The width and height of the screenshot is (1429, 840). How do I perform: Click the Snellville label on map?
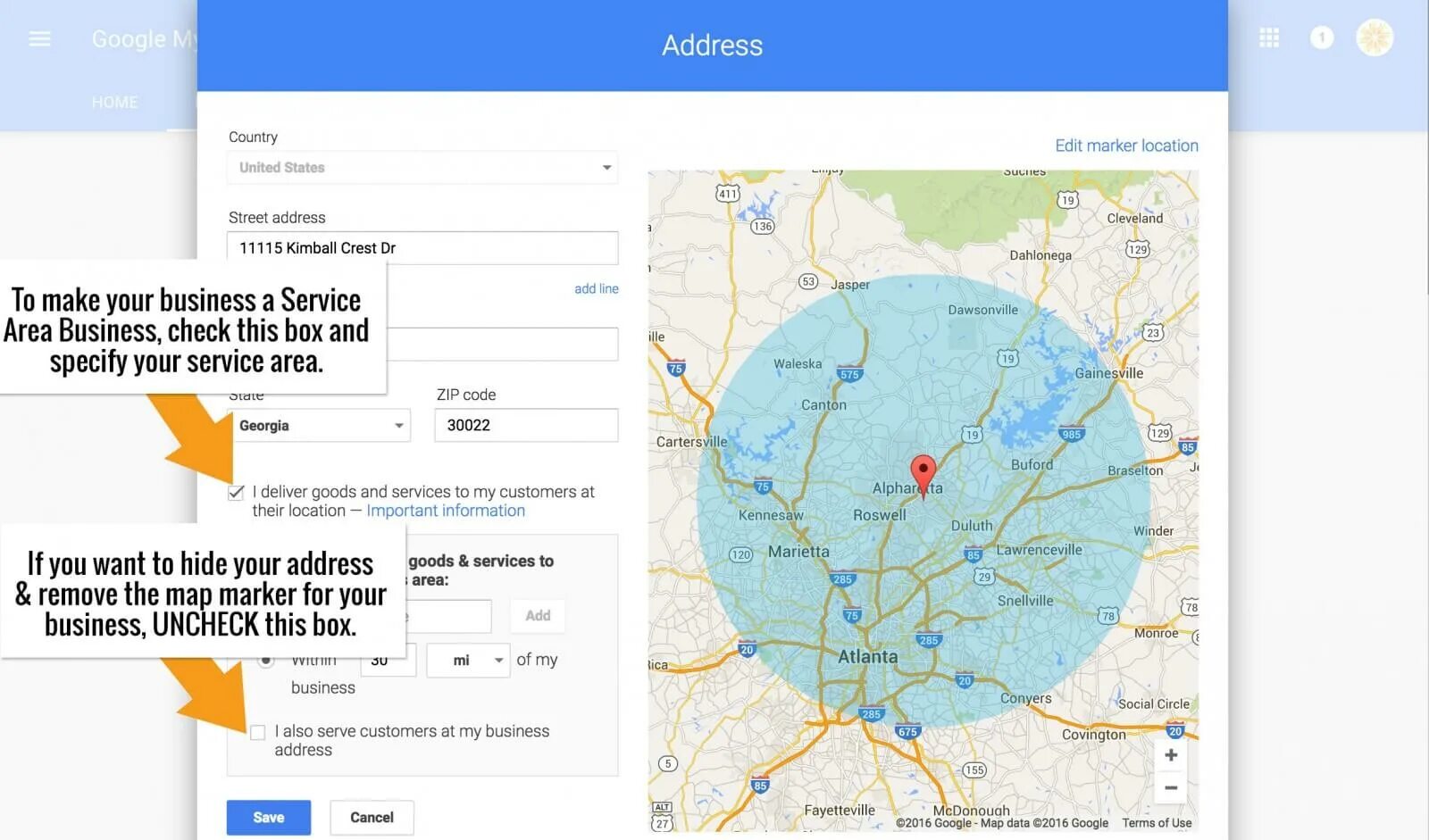1025,601
